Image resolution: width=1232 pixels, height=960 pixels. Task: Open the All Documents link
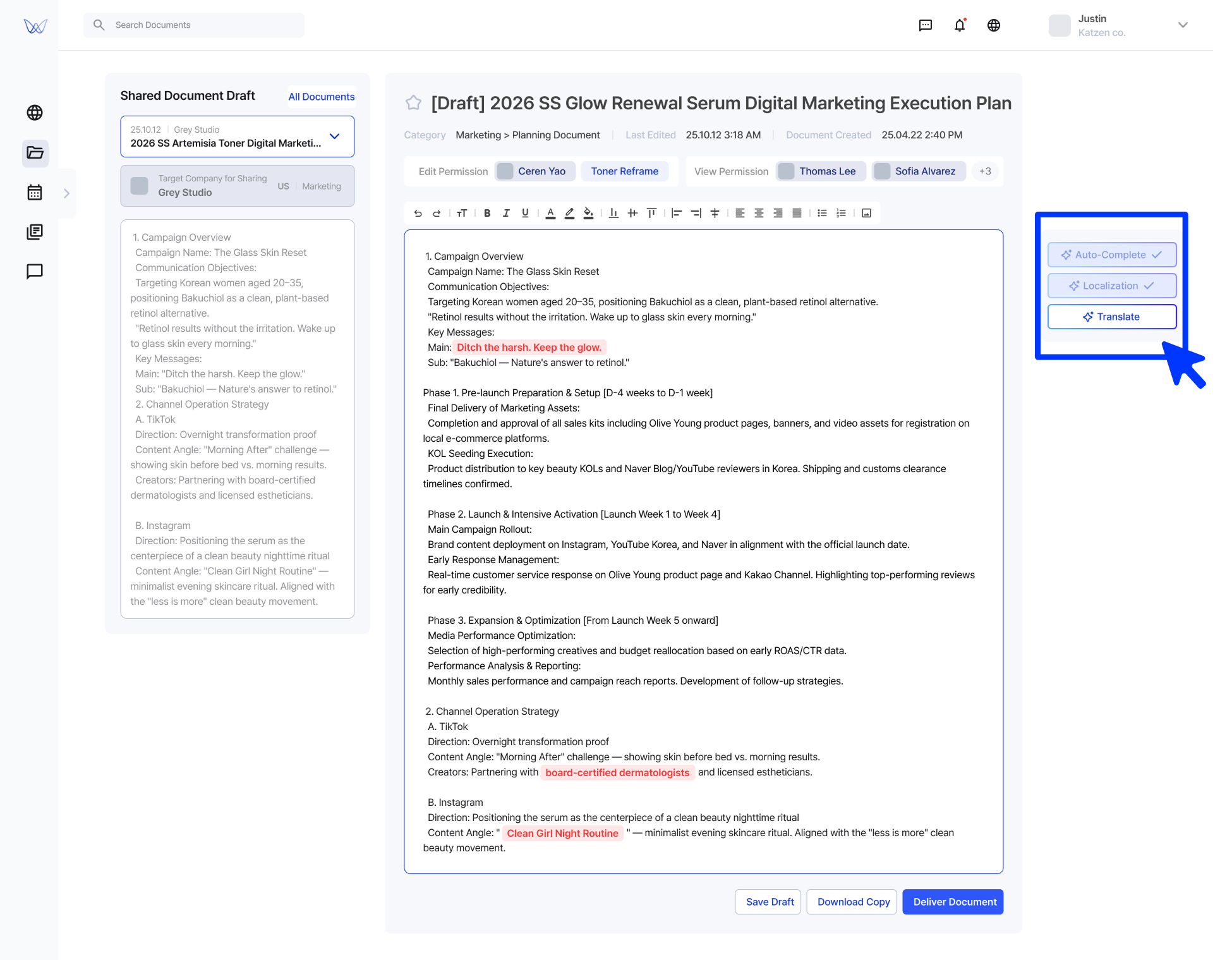pos(321,97)
